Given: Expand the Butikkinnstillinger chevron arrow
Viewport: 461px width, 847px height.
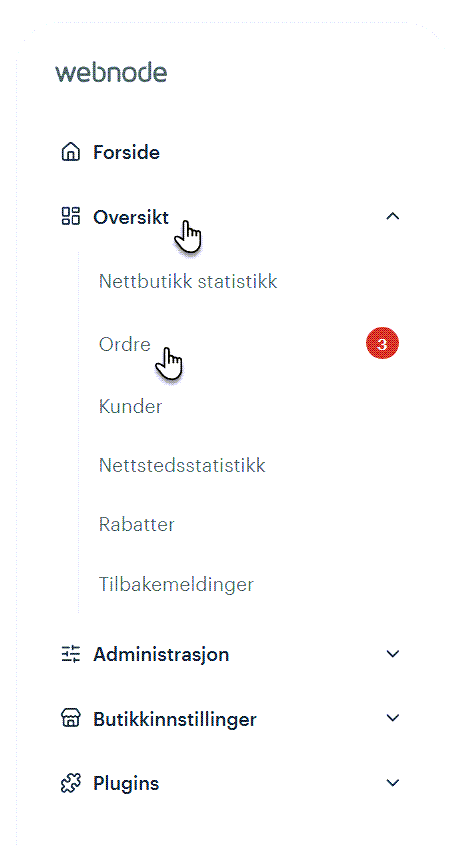Looking at the screenshot, I should click(393, 718).
